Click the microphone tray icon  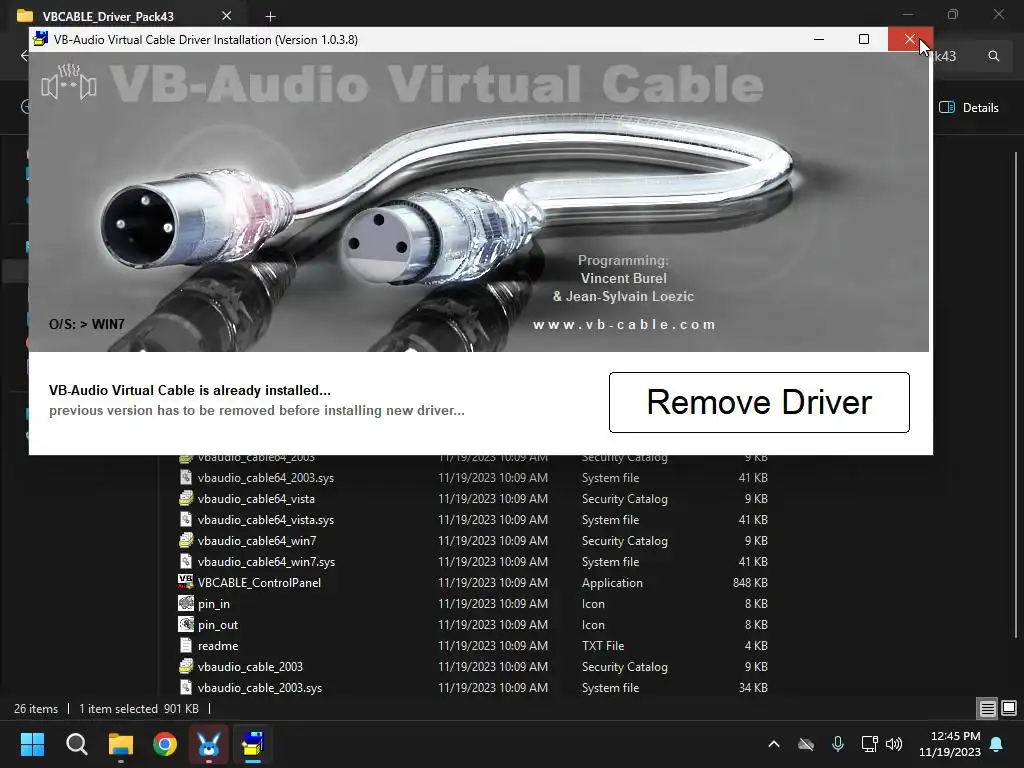[x=838, y=744]
